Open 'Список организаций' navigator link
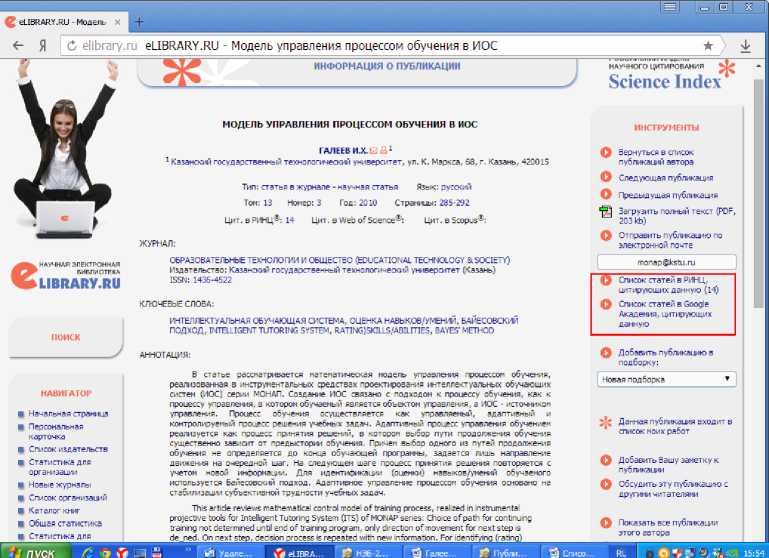This screenshot has height=558, width=769. [67, 498]
